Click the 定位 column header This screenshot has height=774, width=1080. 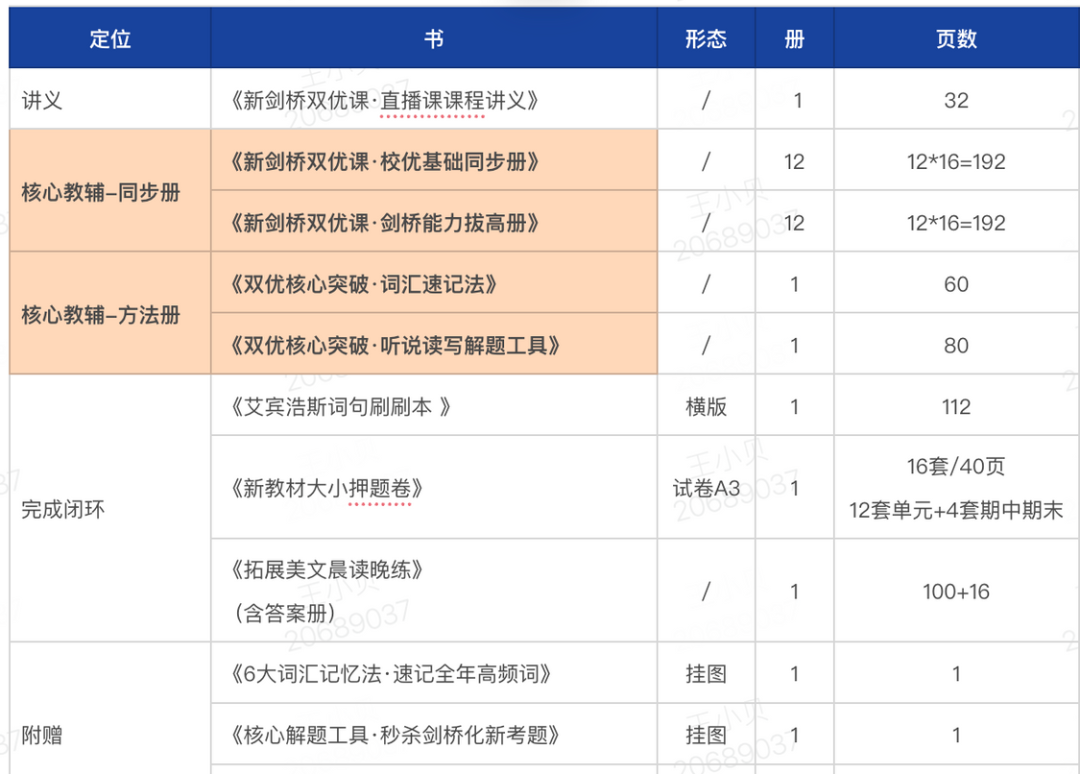click(109, 37)
